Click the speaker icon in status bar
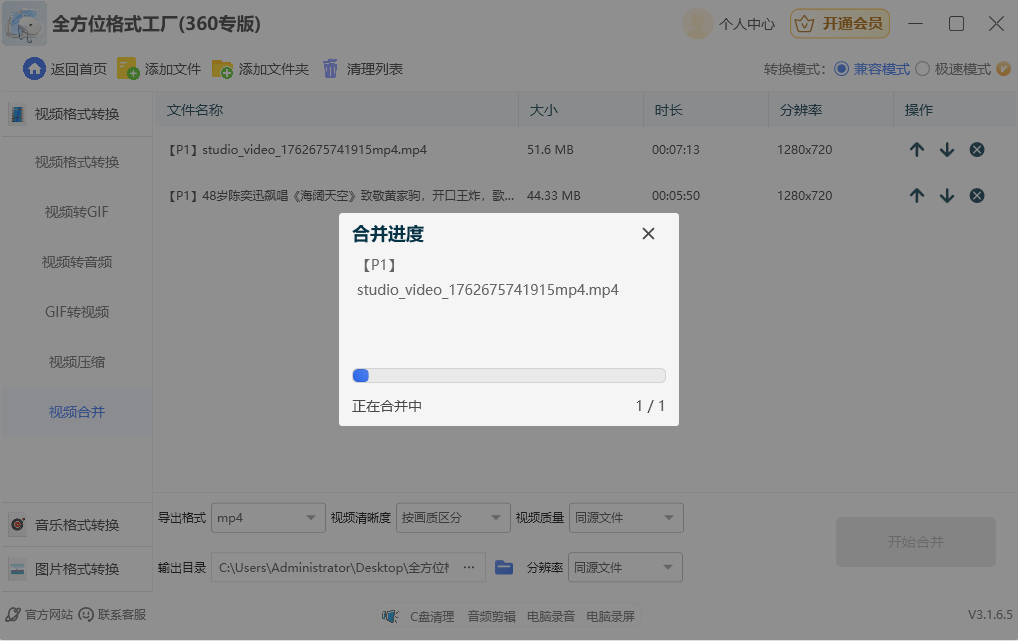Viewport: 1018px width, 641px height. point(389,617)
